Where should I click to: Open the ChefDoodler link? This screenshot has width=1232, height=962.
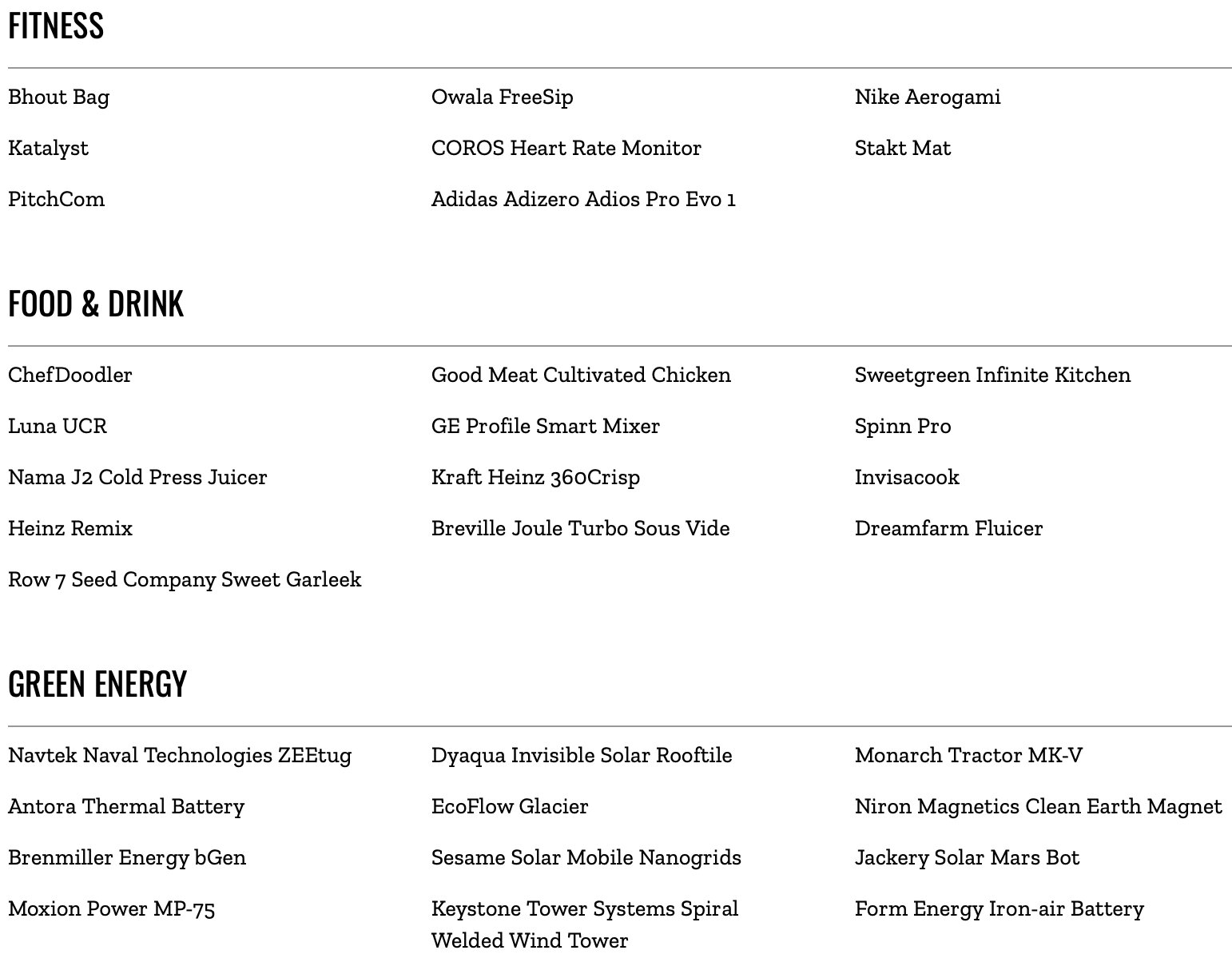coord(70,376)
